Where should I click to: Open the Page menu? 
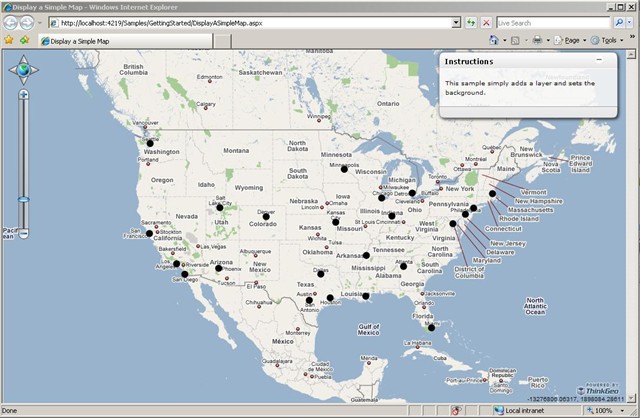click(x=571, y=40)
